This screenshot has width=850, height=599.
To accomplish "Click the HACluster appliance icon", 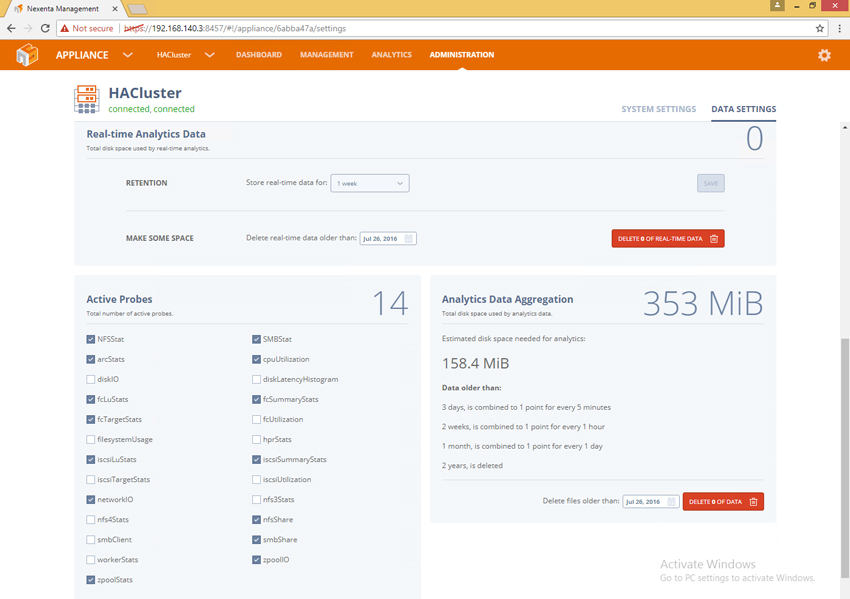I will (86, 99).
